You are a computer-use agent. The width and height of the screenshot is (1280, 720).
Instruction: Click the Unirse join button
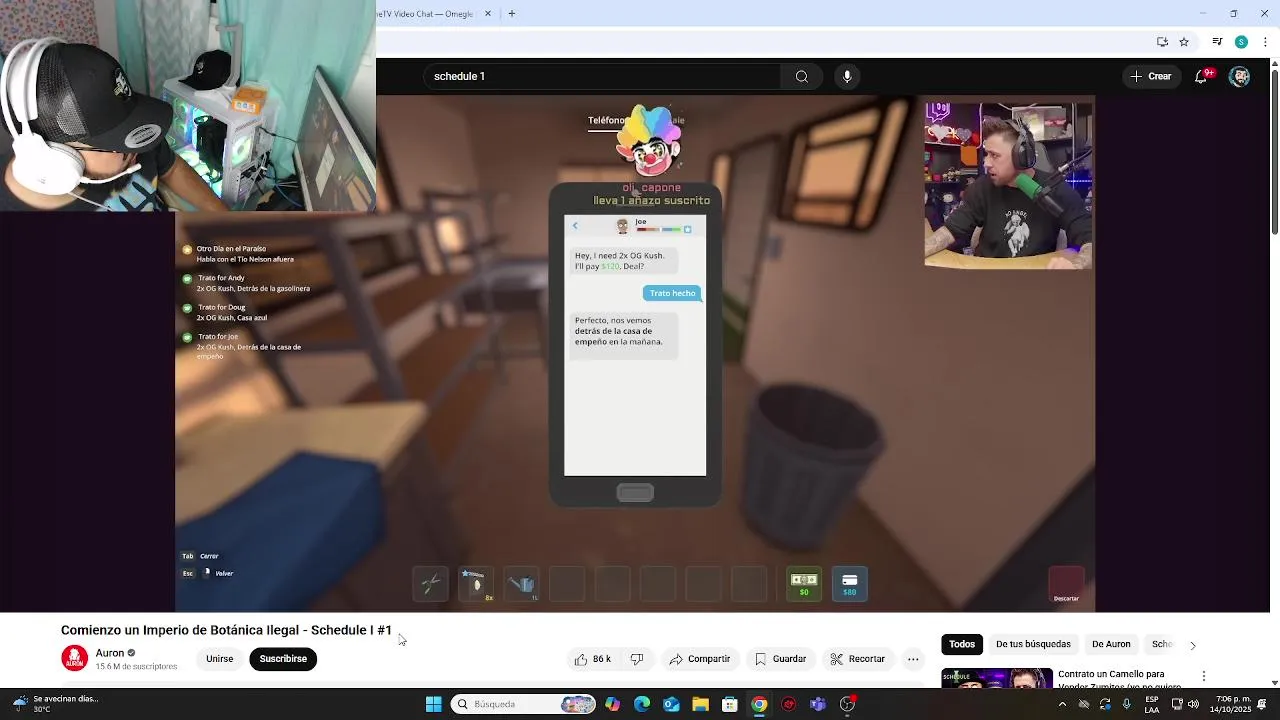coord(219,659)
